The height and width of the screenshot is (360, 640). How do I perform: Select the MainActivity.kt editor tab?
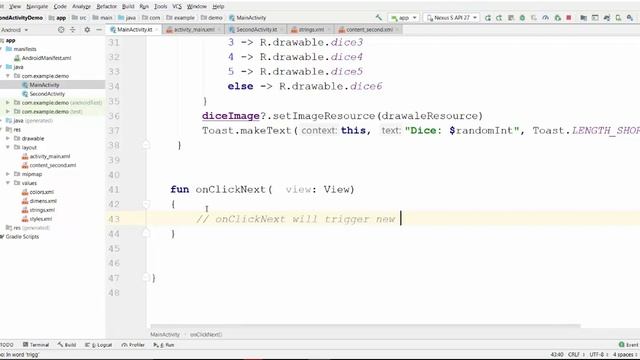pos(133,30)
